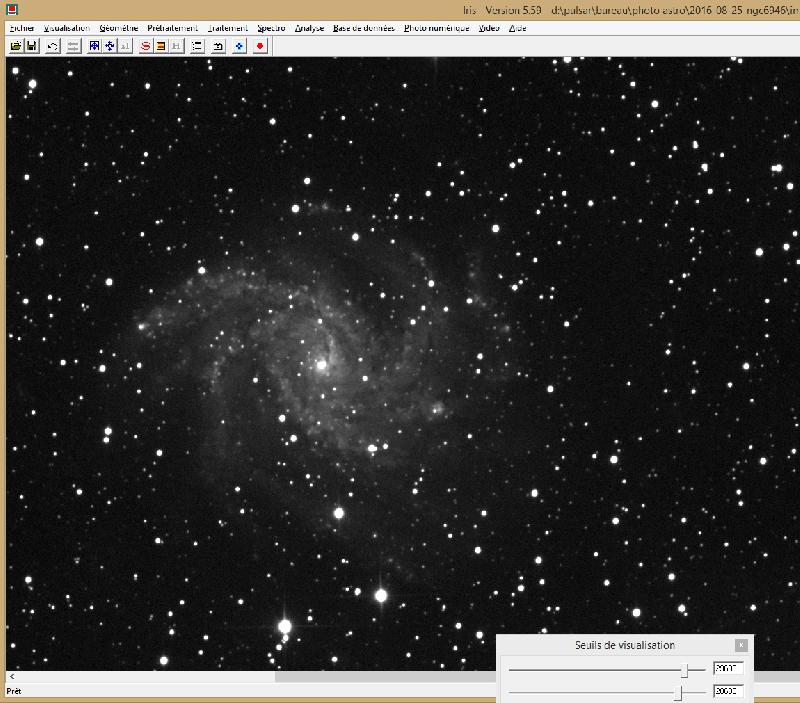Click the blue four-arrows pan icon

coord(110,46)
